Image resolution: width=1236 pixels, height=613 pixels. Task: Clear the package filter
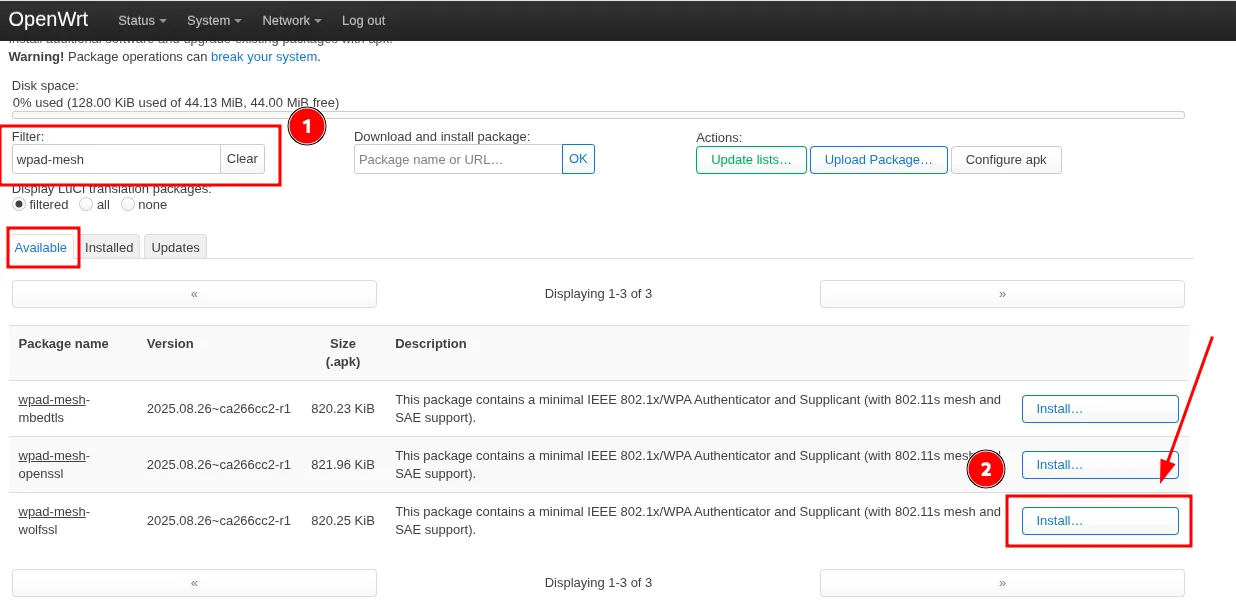pyautogui.click(x=242, y=159)
